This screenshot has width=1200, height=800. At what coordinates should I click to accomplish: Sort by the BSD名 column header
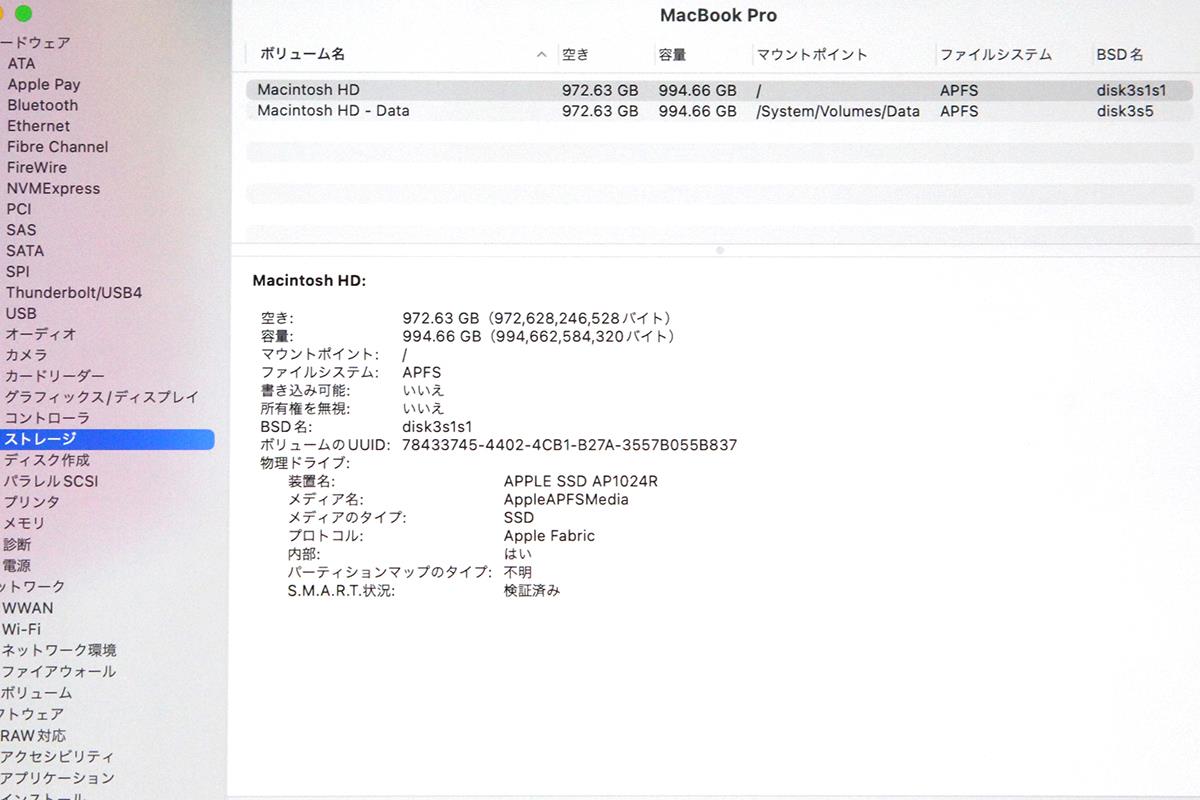(x=1120, y=55)
